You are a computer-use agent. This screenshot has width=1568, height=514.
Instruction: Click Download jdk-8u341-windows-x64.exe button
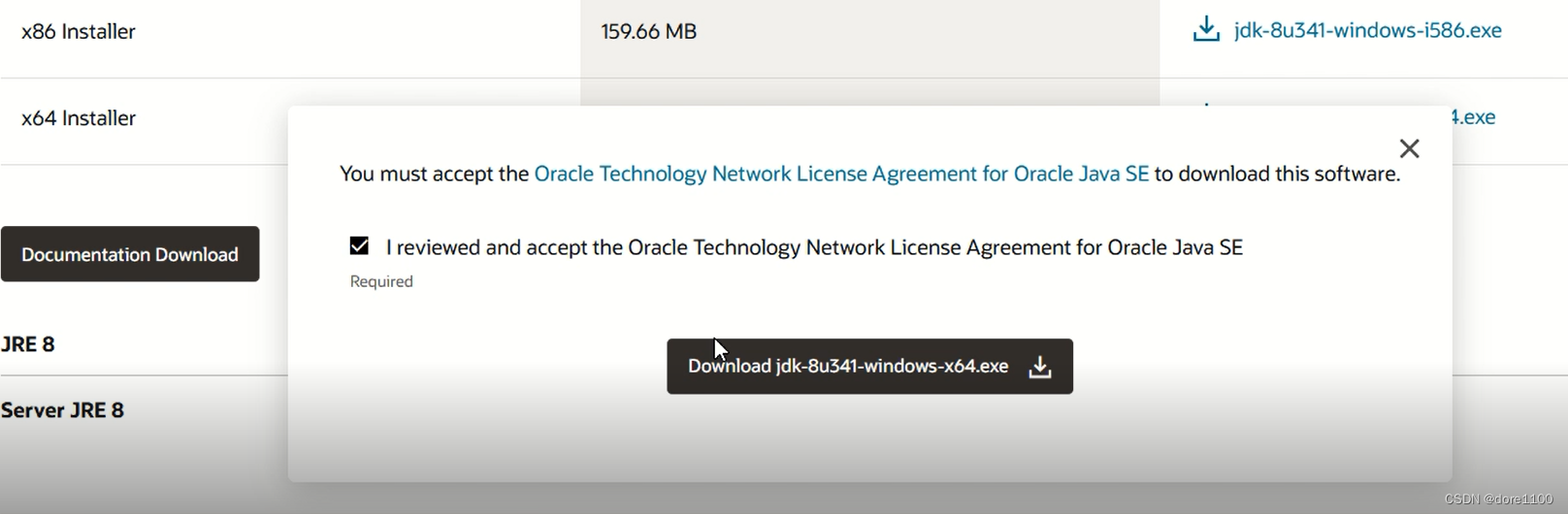[x=869, y=367]
